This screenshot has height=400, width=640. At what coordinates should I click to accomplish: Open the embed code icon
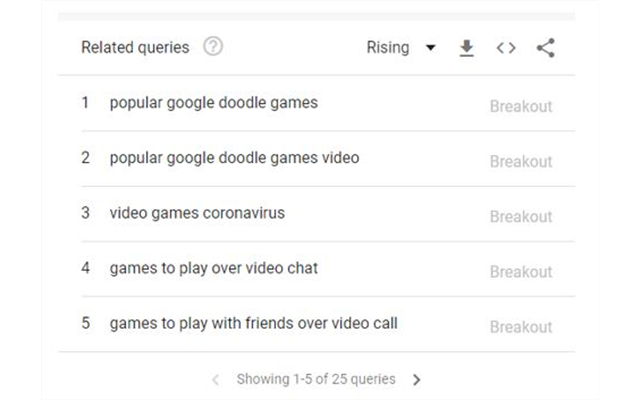tap(506, 48)
